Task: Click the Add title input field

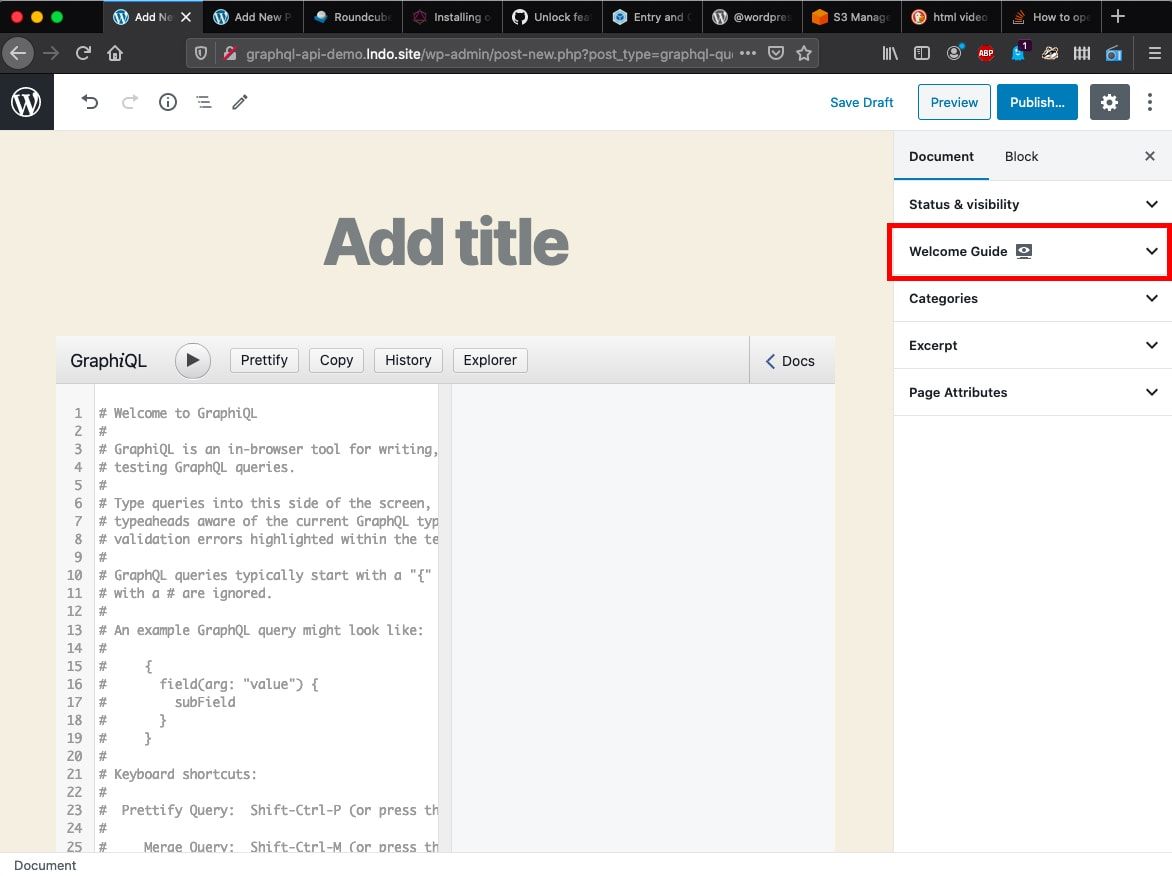Action: click(x=446, y=240)
